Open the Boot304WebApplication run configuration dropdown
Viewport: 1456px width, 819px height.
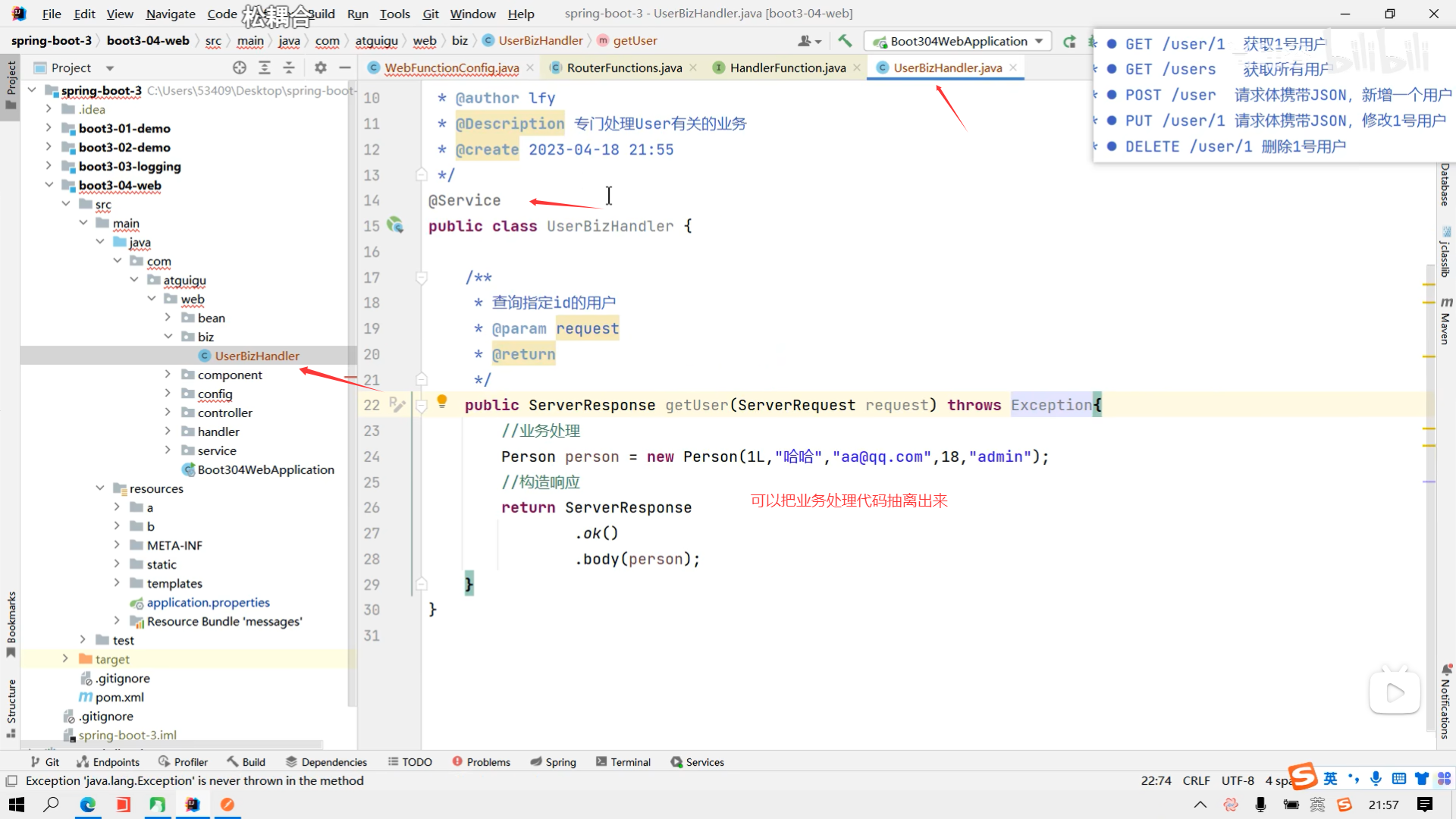(x=959, y=41)
